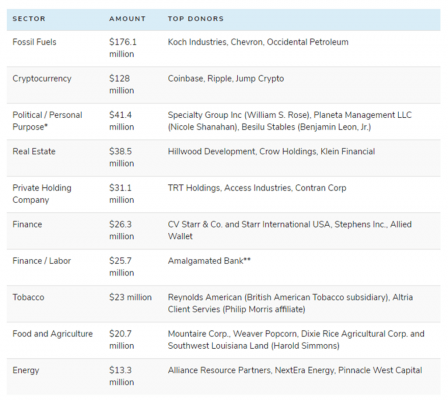Click the TRT Holdings donors text
The height and width of the screenshot is (400, 448).
point(257,188)
